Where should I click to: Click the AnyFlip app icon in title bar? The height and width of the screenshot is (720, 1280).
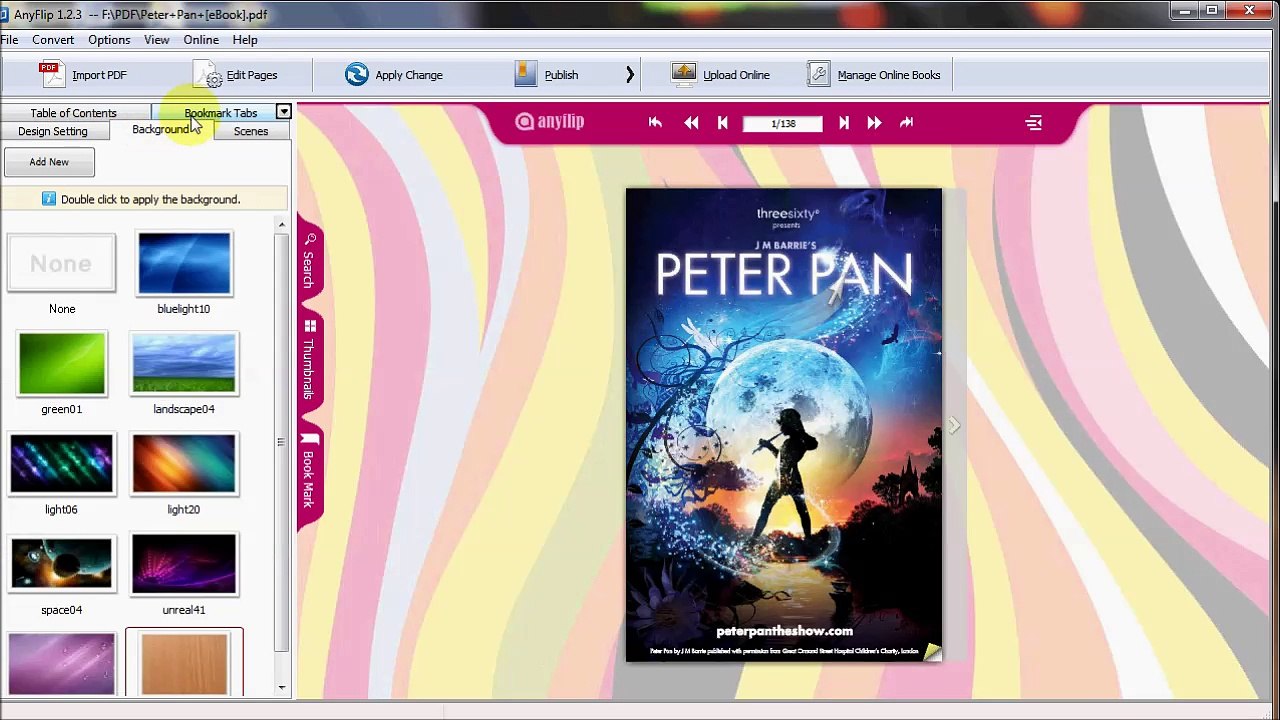[x=4, y=14]
